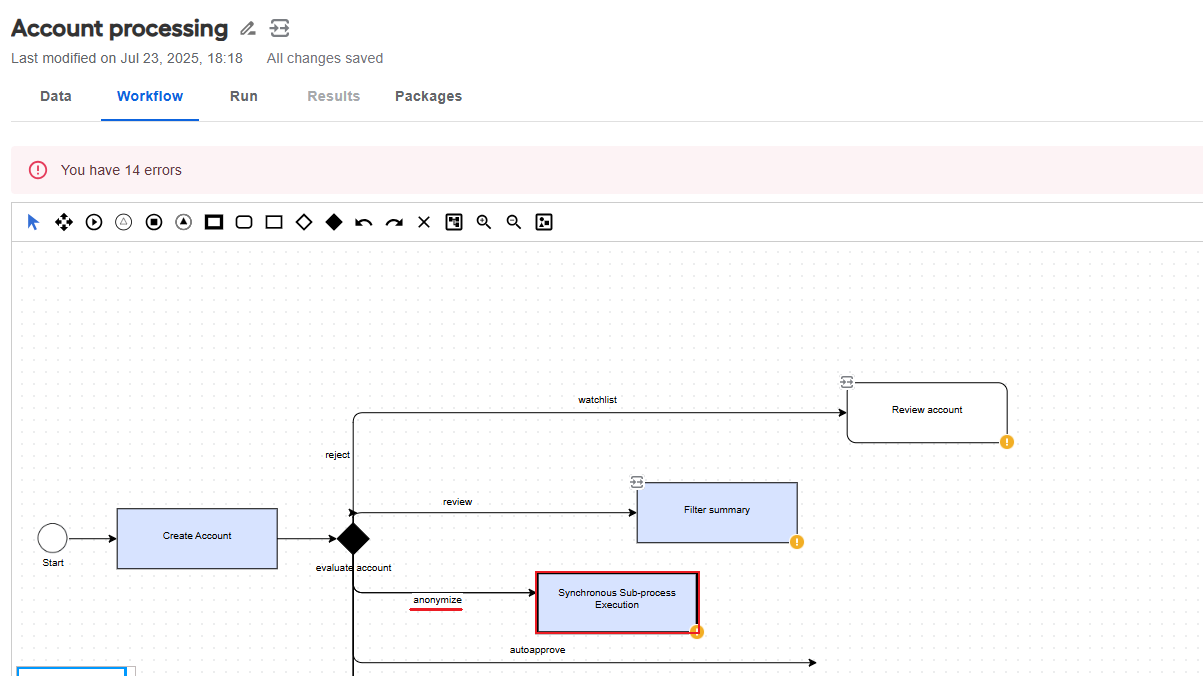
Task: Click the 'You have 14 errors' message
Action: point(121,170)
